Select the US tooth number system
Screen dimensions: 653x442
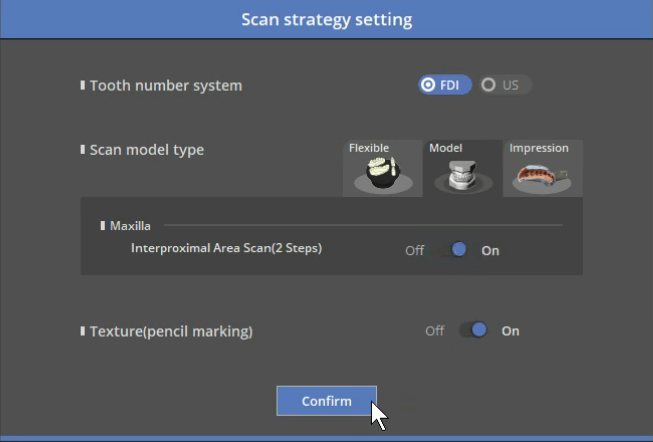point(505,85)
